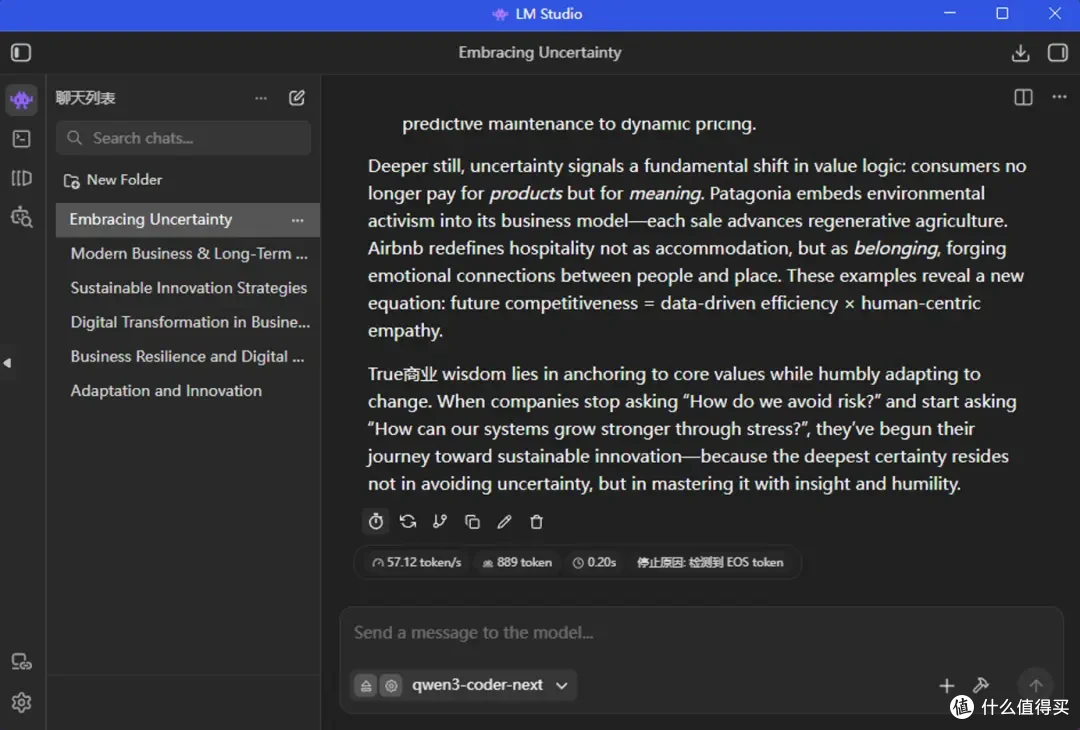Open the chat list options ellipsis menu
The width and height of the screenshot is (1080, 730).
[x=260, y=98]
